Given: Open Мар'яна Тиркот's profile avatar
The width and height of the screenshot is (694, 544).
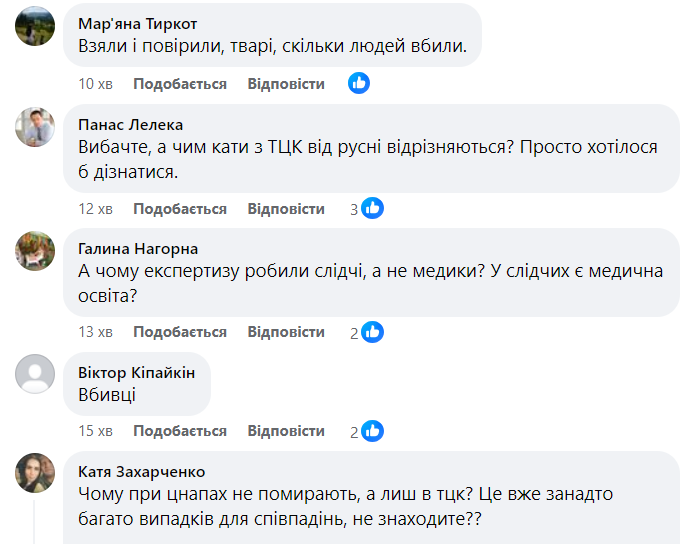Looking at the screenshot, I should (35, 27).
